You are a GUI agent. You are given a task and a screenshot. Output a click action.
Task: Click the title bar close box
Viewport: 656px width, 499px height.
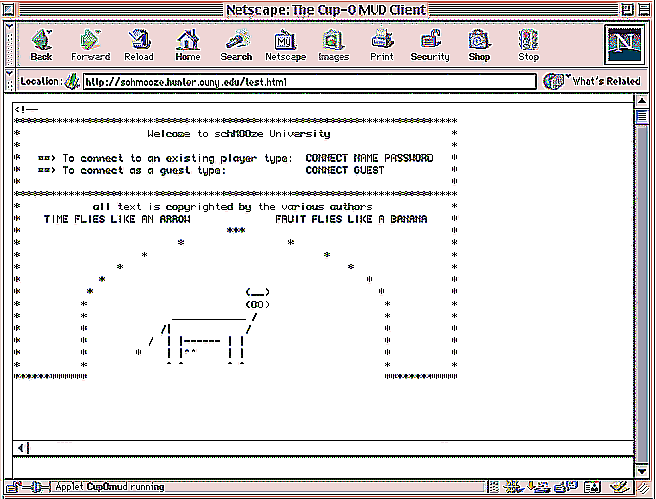[8, 9]
